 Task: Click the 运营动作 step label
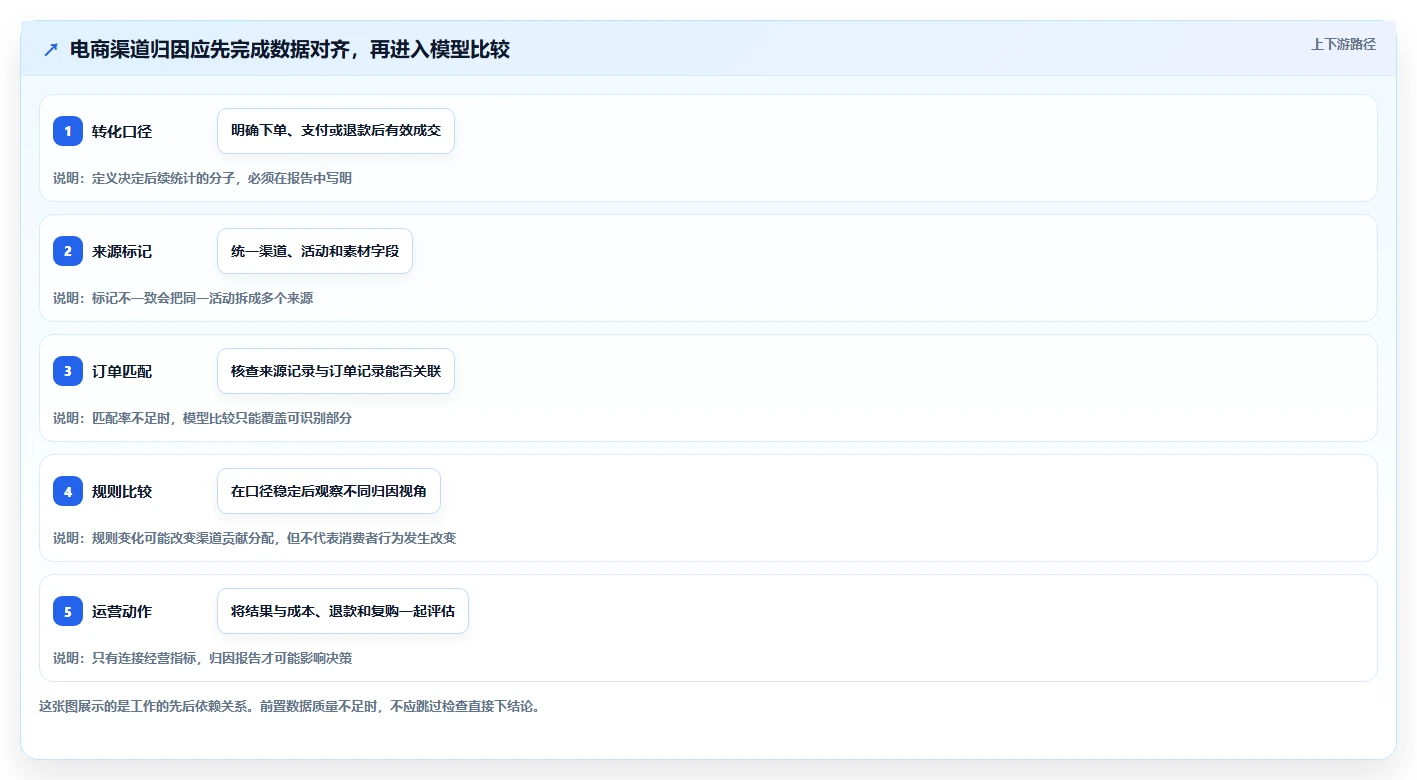click(122, 611)
